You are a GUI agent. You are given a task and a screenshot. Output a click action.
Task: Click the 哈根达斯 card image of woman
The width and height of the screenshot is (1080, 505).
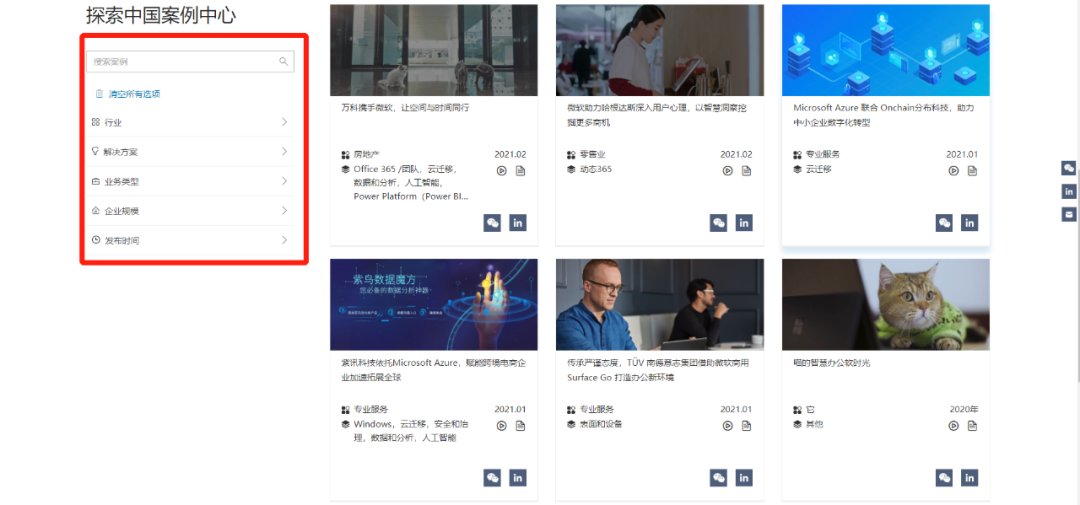(660, 50)
